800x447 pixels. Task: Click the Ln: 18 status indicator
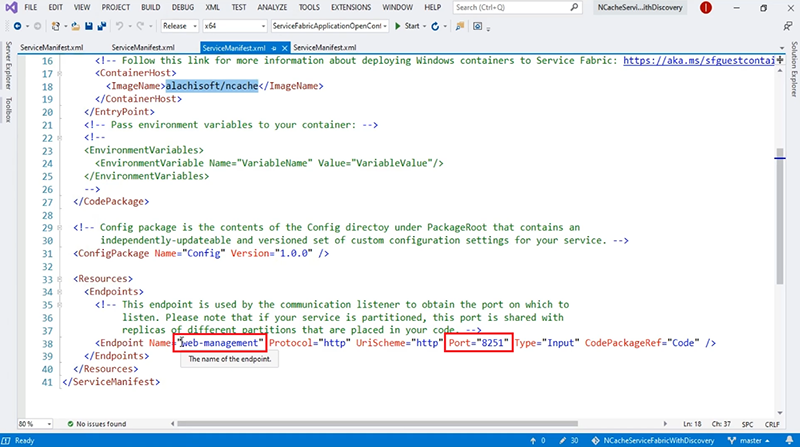692,424
